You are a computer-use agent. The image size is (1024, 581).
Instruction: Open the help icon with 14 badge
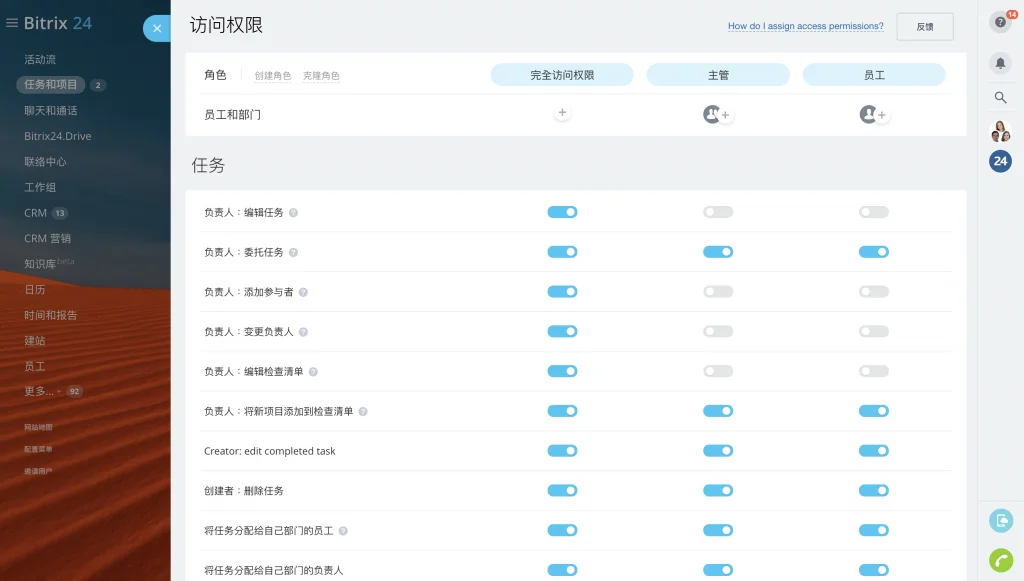[1000, 22]
